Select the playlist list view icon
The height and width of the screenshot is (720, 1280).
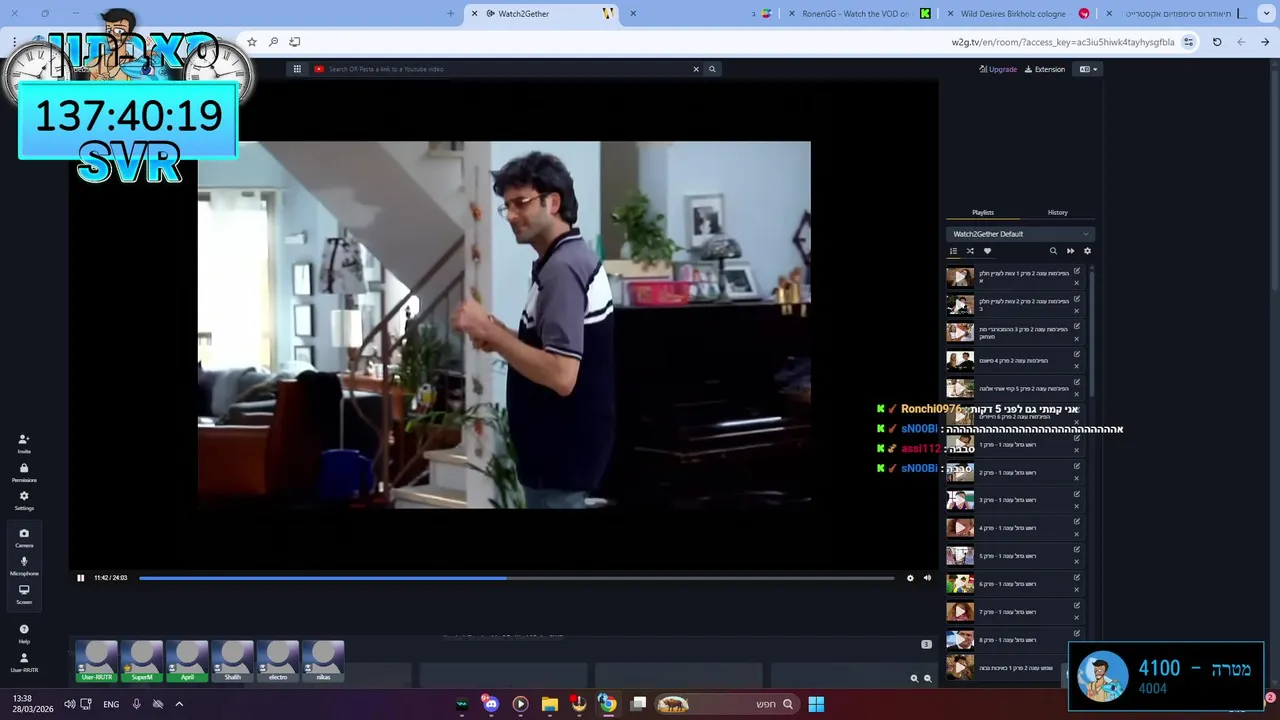pos(953,251)
